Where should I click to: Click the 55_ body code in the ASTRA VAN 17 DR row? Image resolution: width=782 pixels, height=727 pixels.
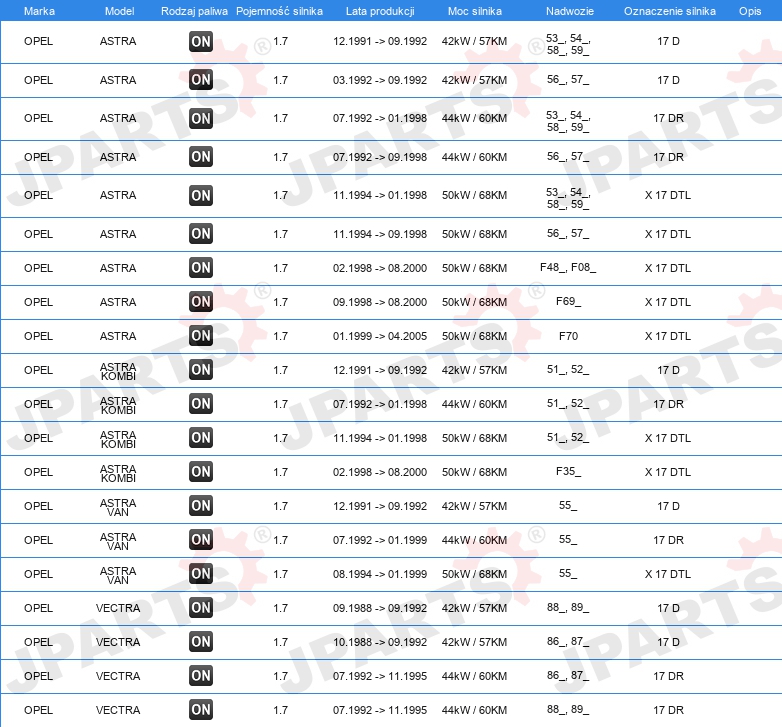568,540
